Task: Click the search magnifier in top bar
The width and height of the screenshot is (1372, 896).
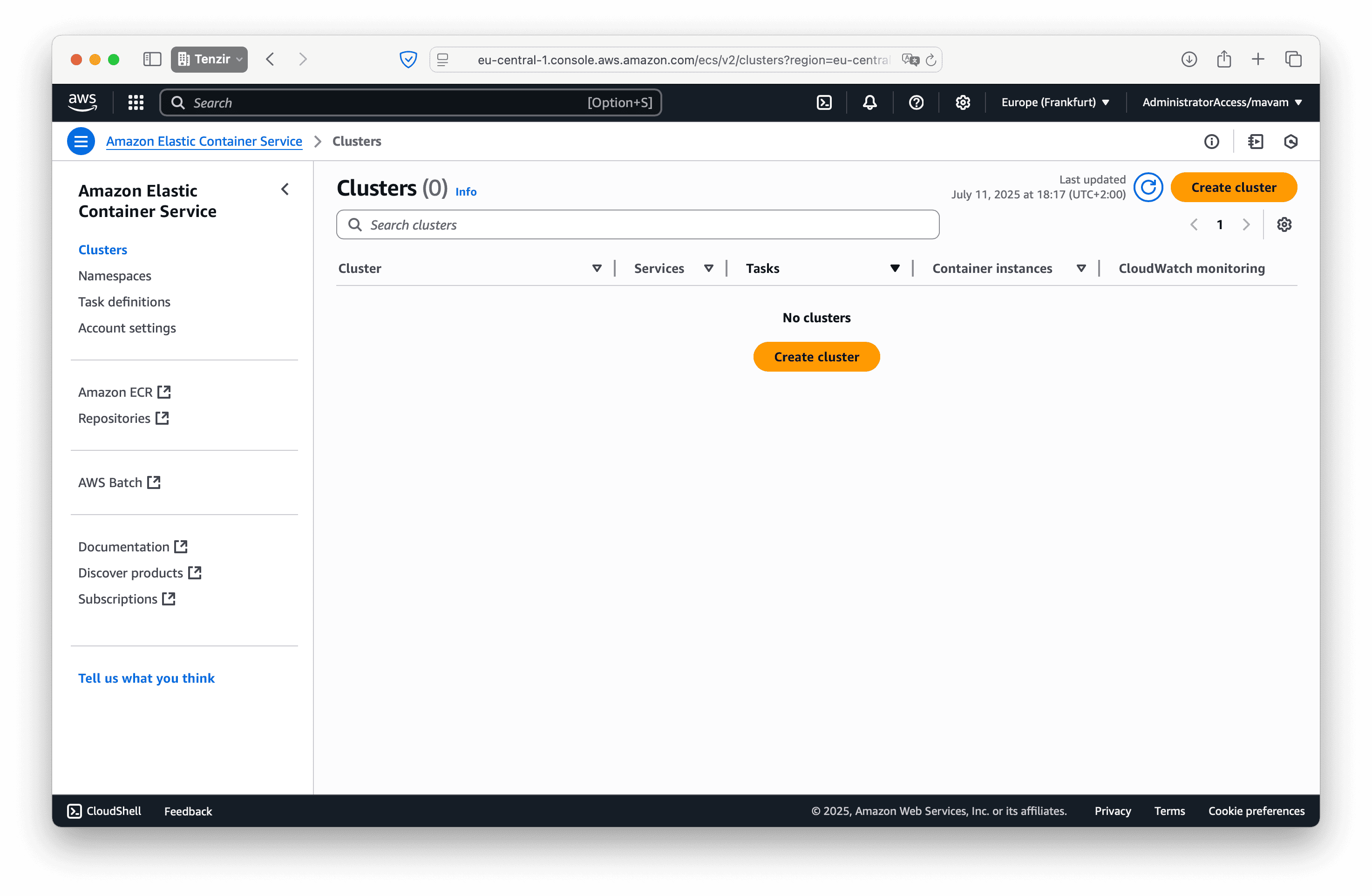Action: coord(179,102)
